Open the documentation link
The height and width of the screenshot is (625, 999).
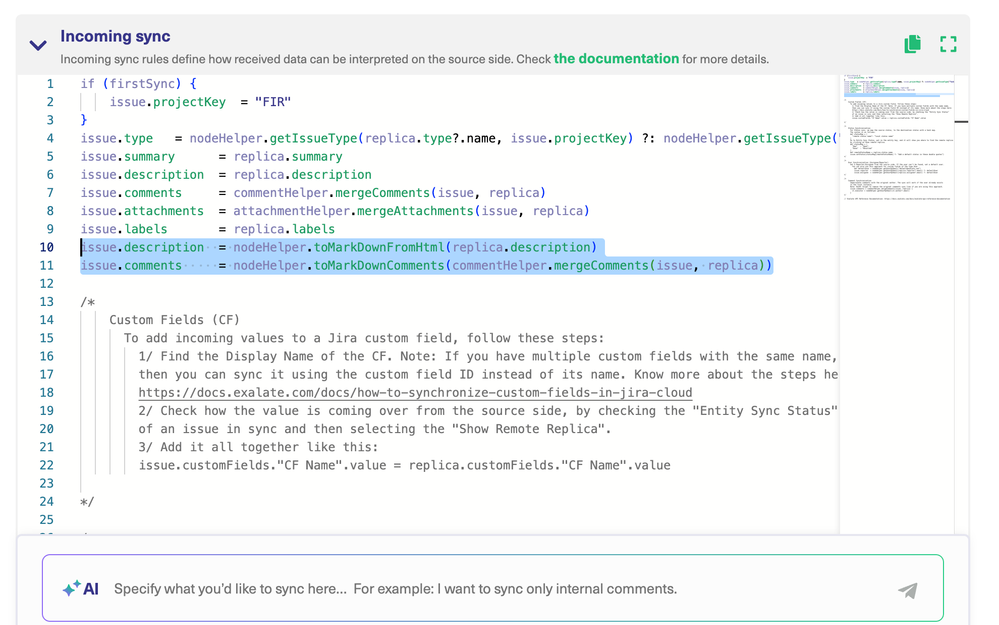coord(616,59)
